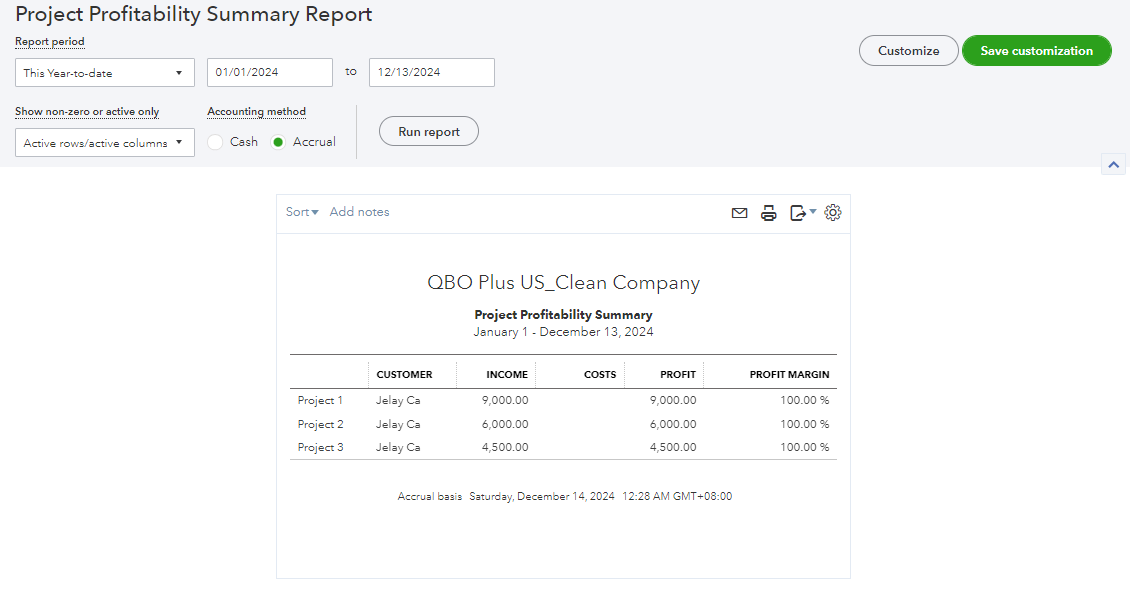Select the Accrual accounting method
The width and height of the screenshot is (1130, 613).
tap(278, 142)
